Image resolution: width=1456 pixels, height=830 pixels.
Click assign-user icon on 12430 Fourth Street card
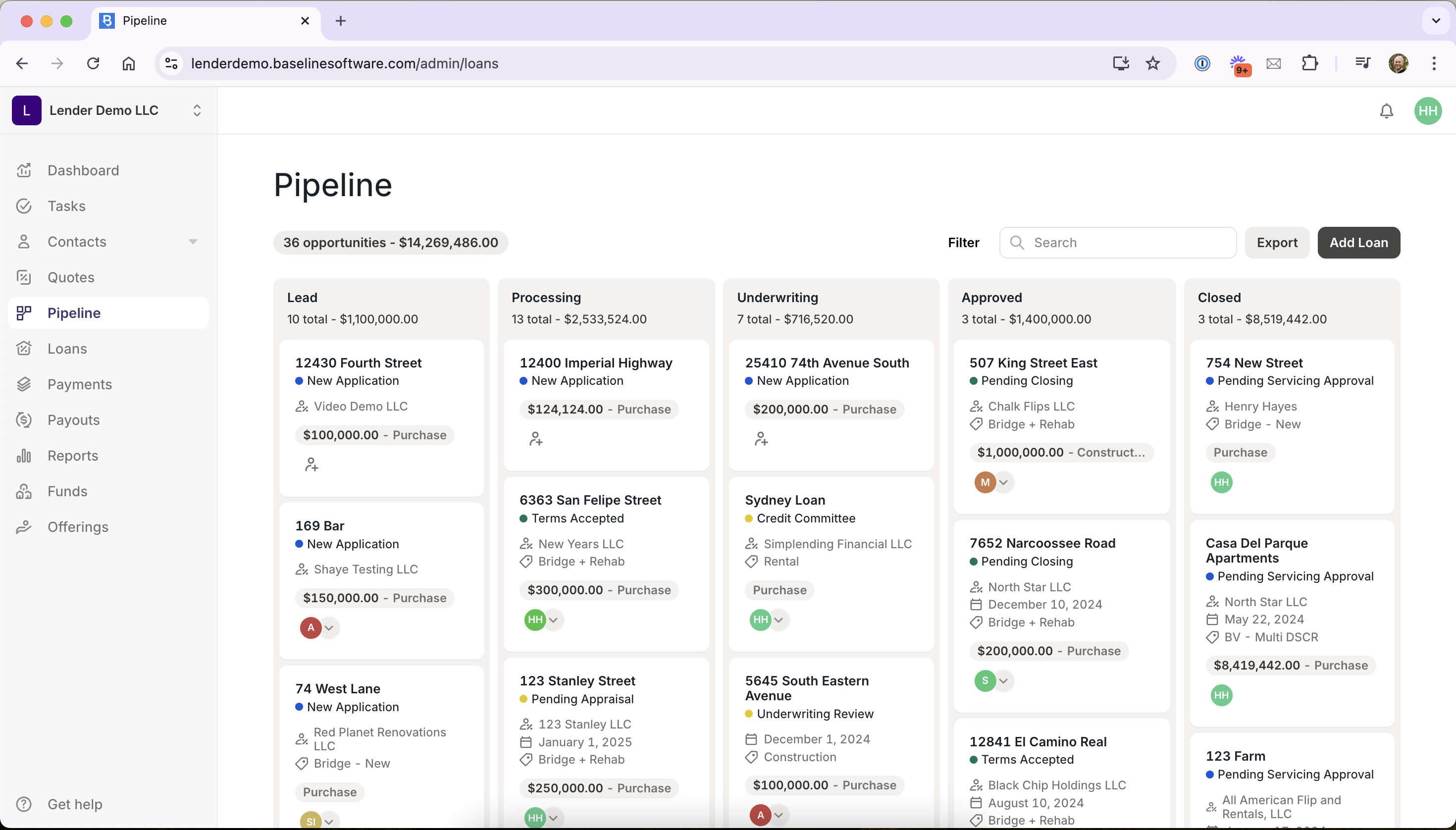click(312, 465)
